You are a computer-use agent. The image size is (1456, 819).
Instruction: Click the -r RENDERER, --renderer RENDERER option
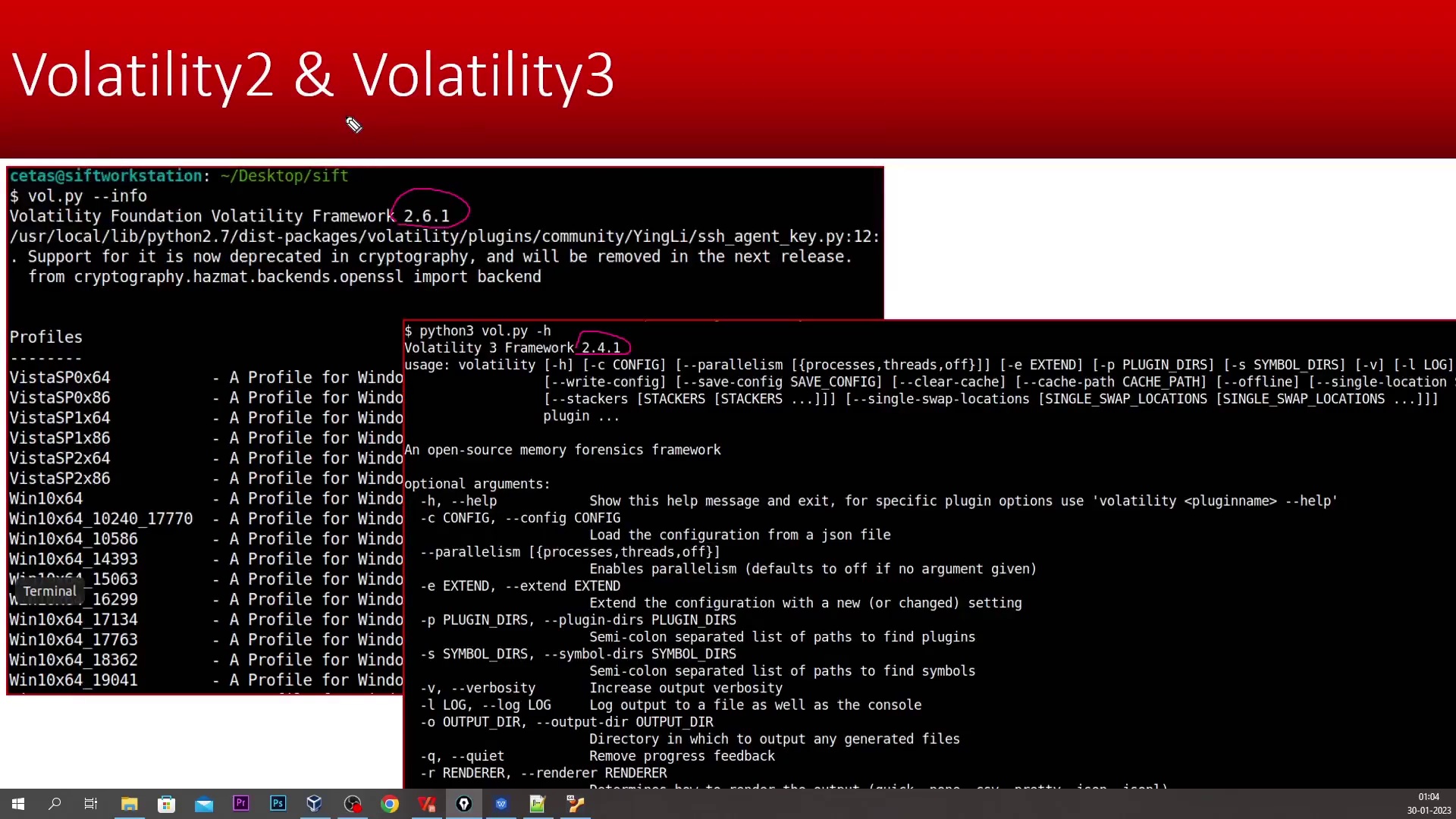(x=544, y=773)
